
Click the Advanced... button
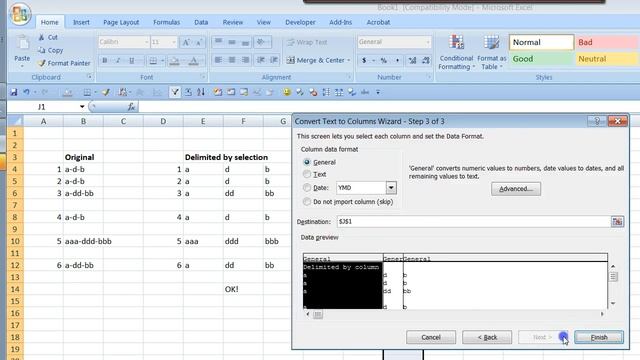(516, 189)
